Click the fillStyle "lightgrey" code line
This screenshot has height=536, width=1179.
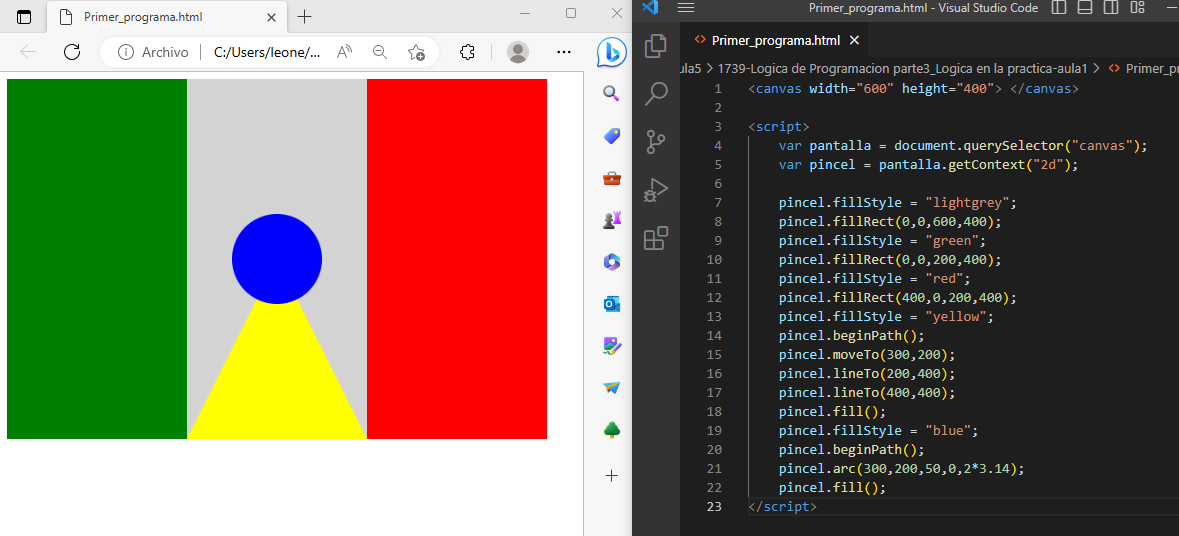click(898, 203)
